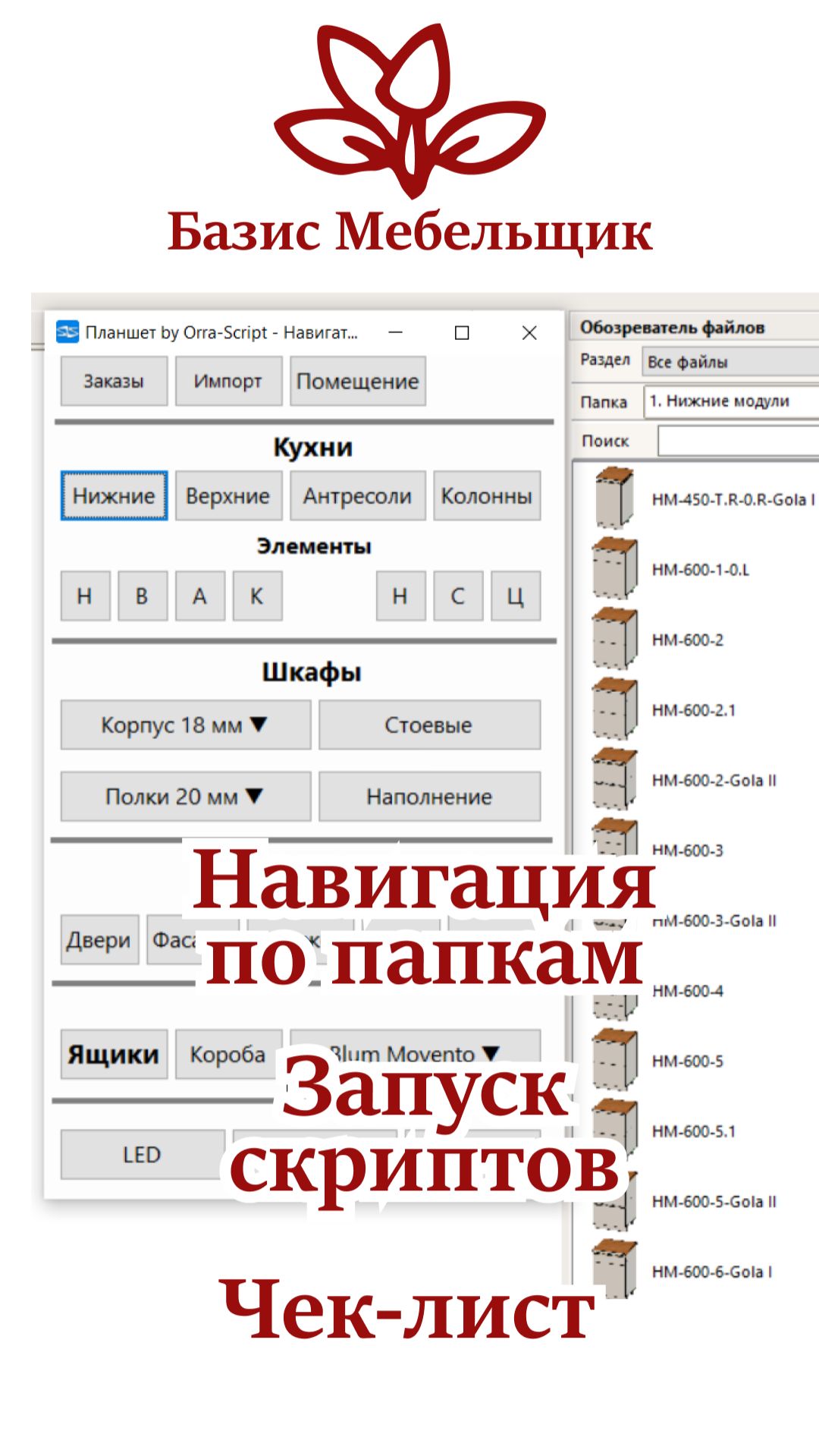Image resolution: width=819 pixels, height=1456 pixels.
Task: Select the HM-600-5 cabinet thumbnail
Action: pos(614,1060)
